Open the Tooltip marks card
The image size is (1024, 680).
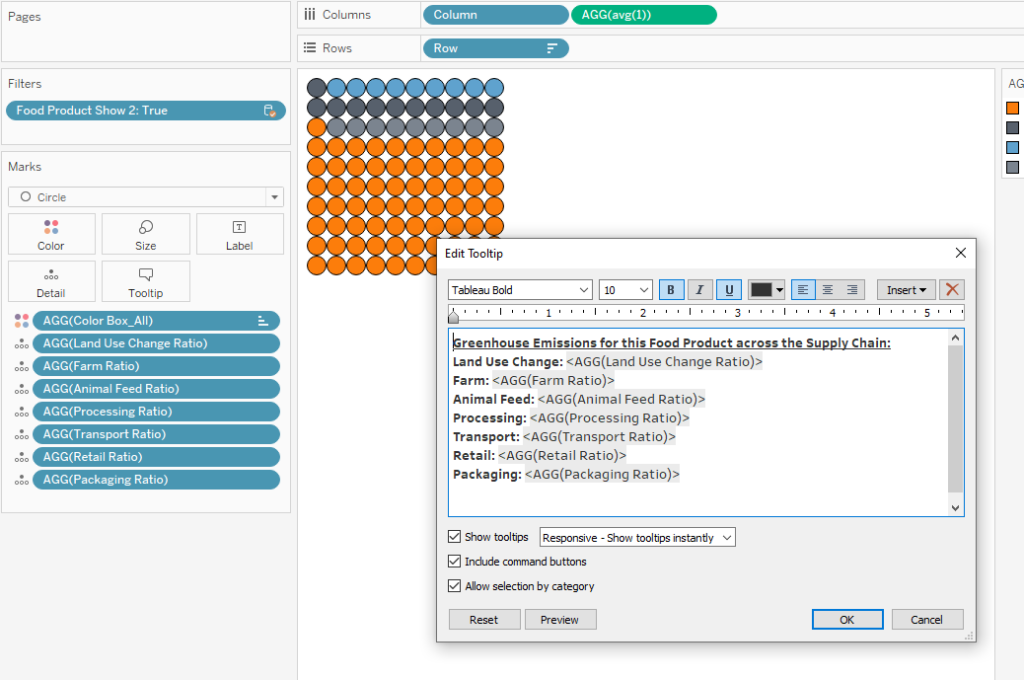(146, 282)
